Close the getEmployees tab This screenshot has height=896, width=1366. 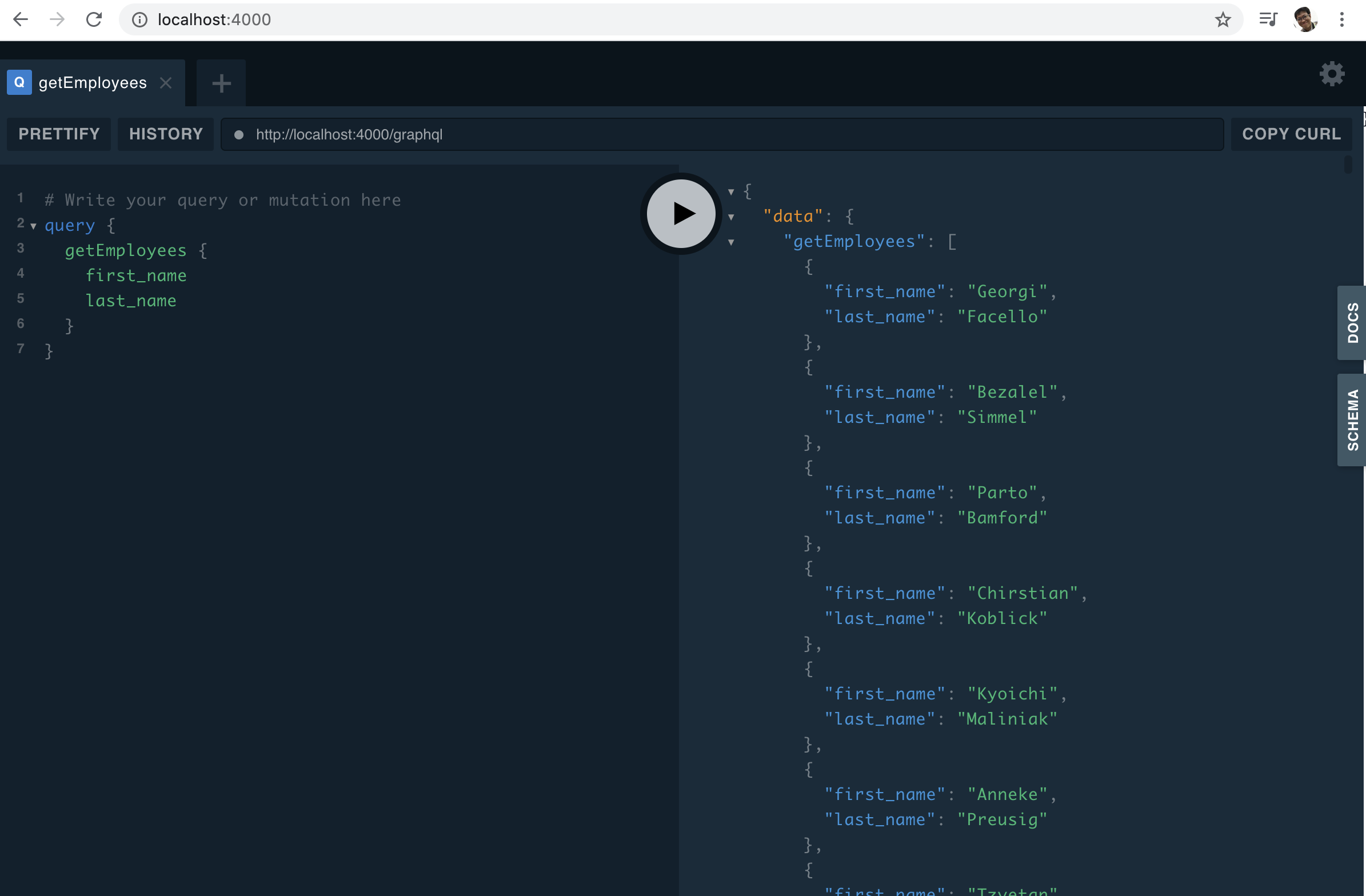coord(166,83)
